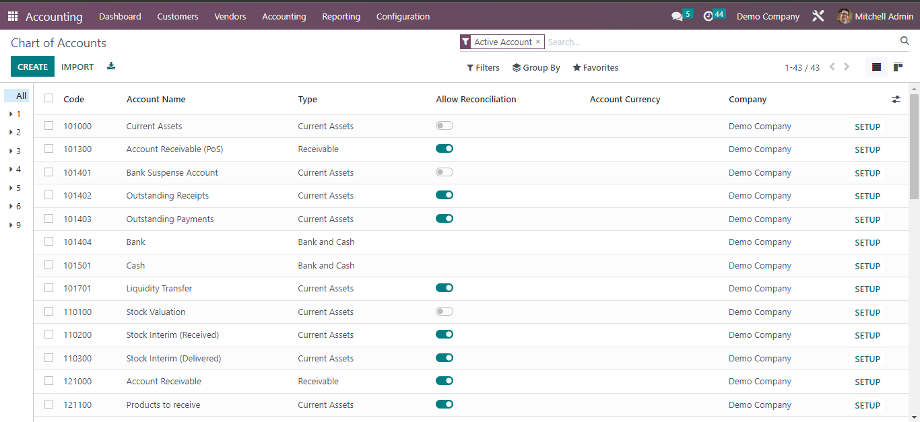Viewport: 920px width, 422px height.
Task: Tick the checkbox for Bank account 101404
Action: [49, 242]
